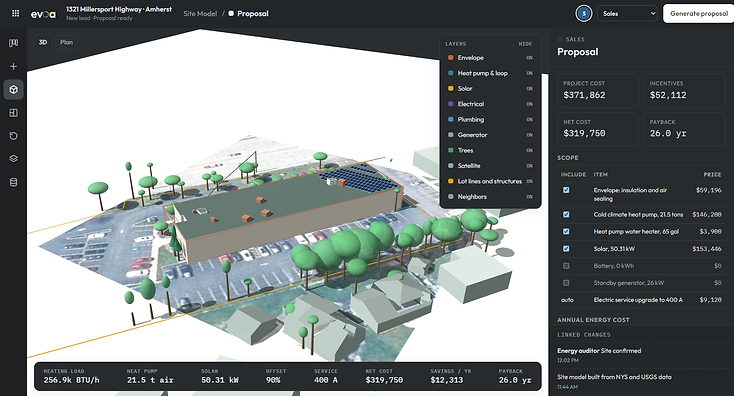Toggle the Envelope layer ON switch
This screenshot has width=734, height=396.
coord(529,58)
